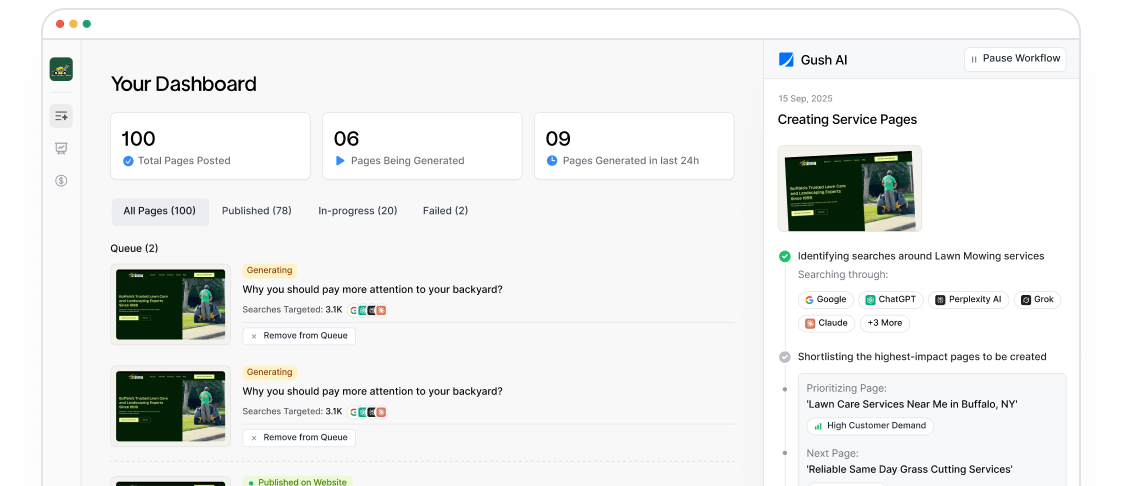
Task: Click the gray check beside Shortlisting step
Action: [x=784, y=357]
